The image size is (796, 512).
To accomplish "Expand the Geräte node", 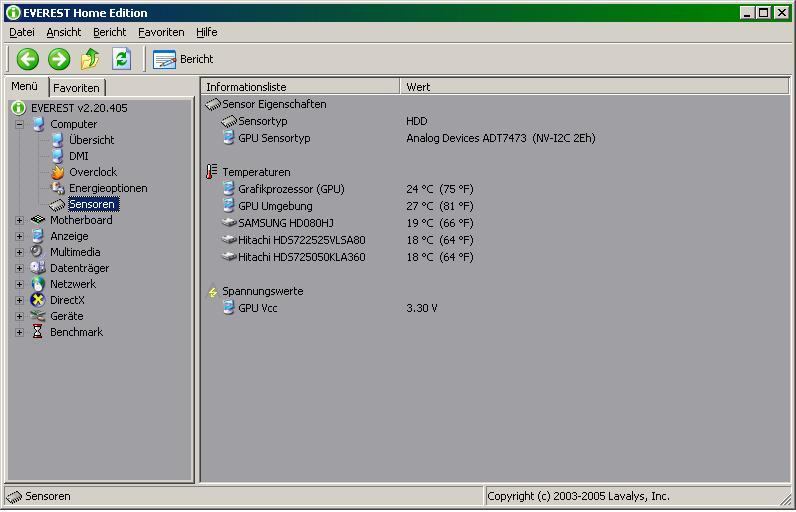I will (x=19, y=316).
